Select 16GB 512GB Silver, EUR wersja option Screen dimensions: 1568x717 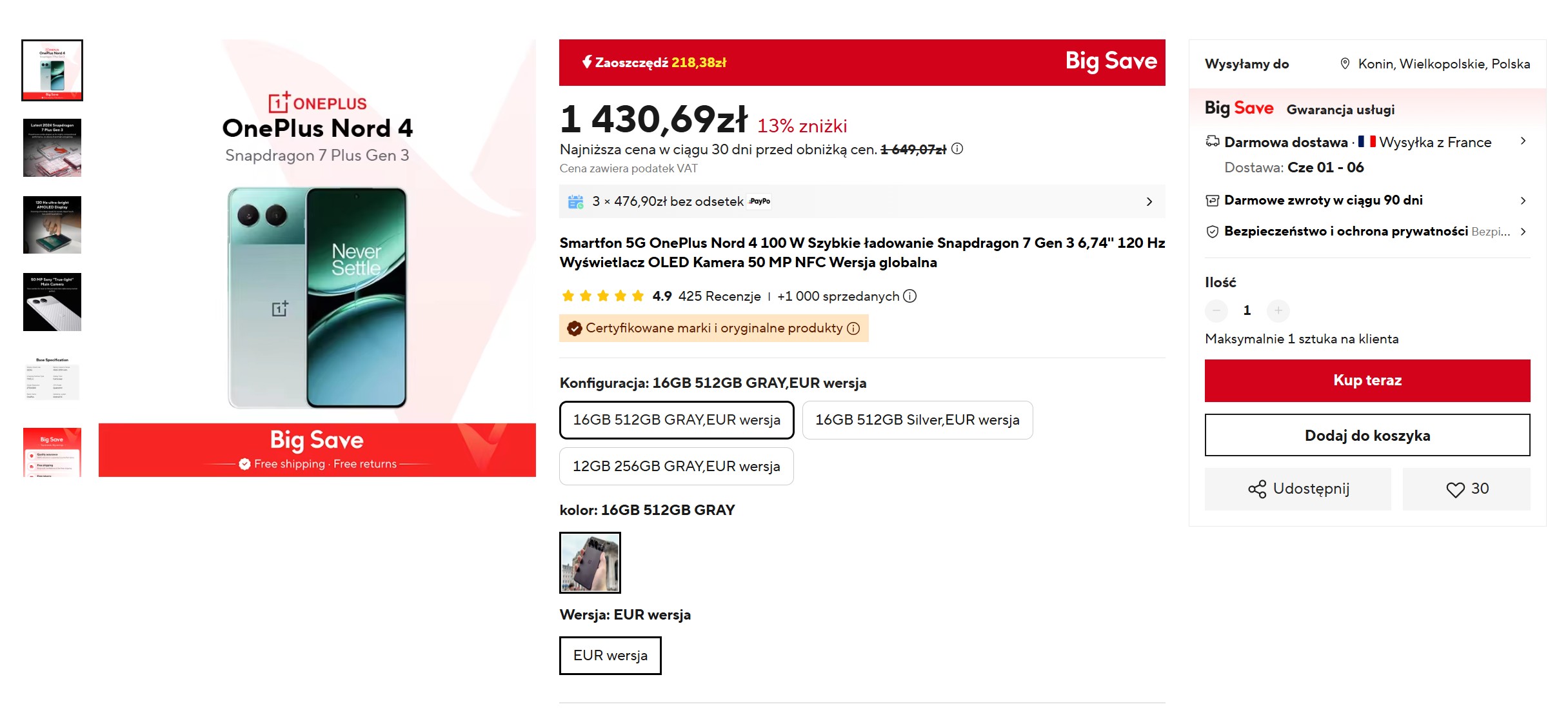[x=917, y=420]
